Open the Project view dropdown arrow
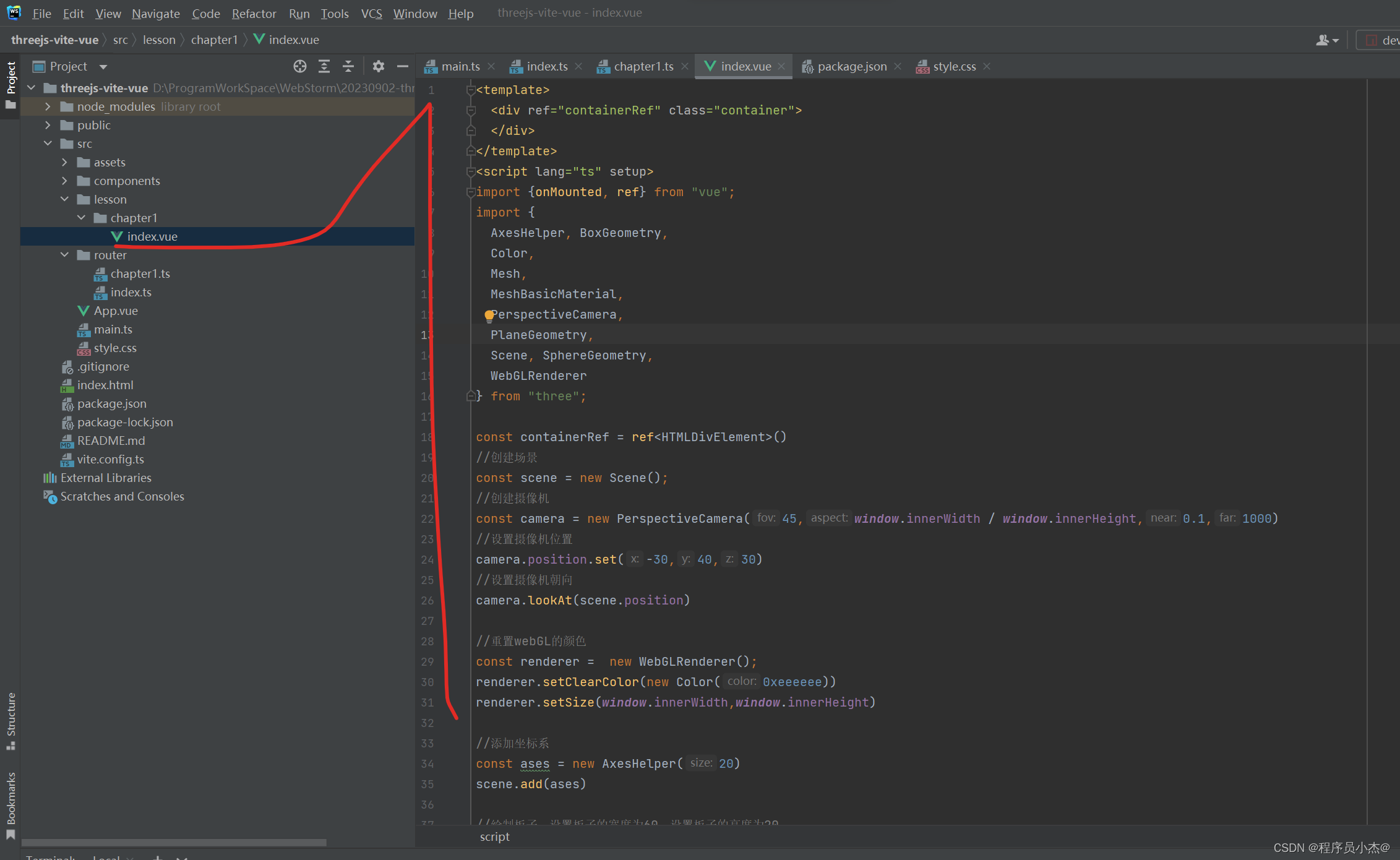Image resolution: width=1400 pixels, height=860 pixels. pos(103,67)
